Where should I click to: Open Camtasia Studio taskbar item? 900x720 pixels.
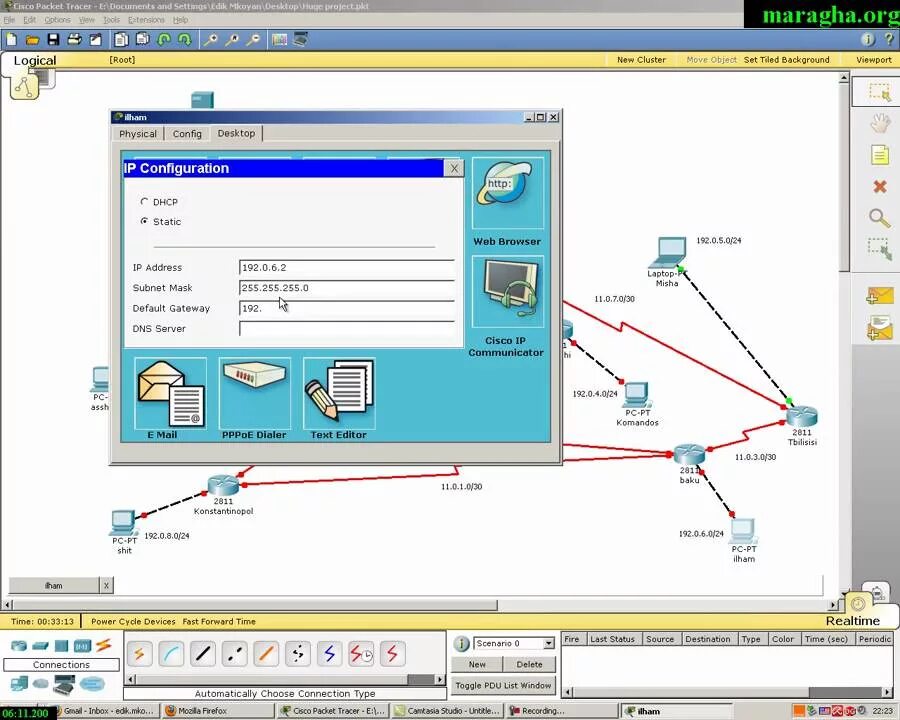[x=448, y=711]
